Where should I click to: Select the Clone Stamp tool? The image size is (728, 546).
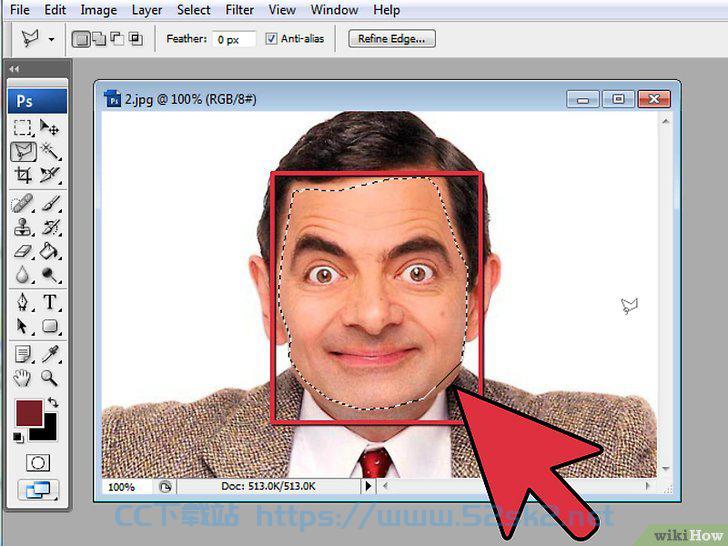(x=22, y=227)
